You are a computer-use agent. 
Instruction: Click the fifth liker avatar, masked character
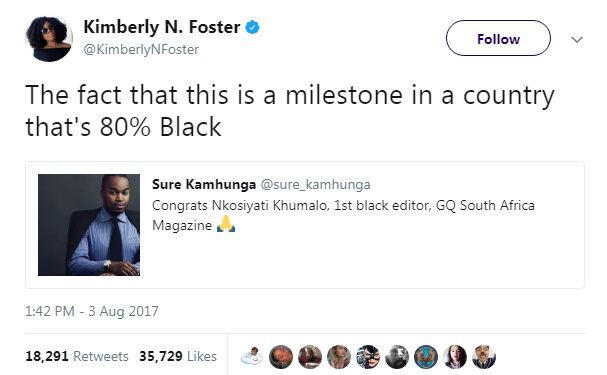368,356
